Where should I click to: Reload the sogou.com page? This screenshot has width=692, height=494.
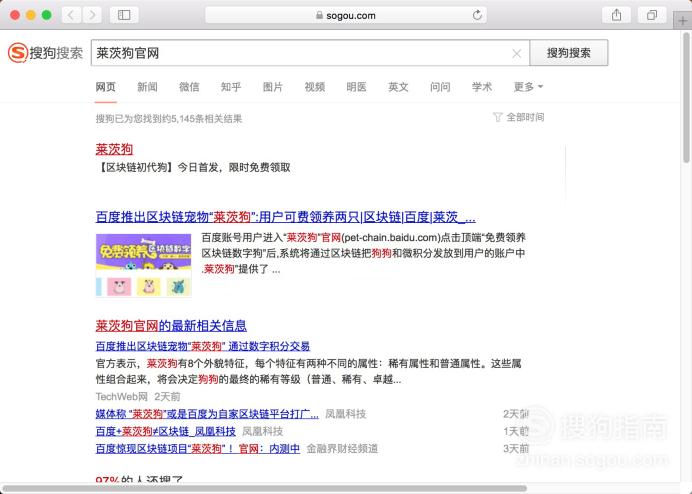[477, 15]
